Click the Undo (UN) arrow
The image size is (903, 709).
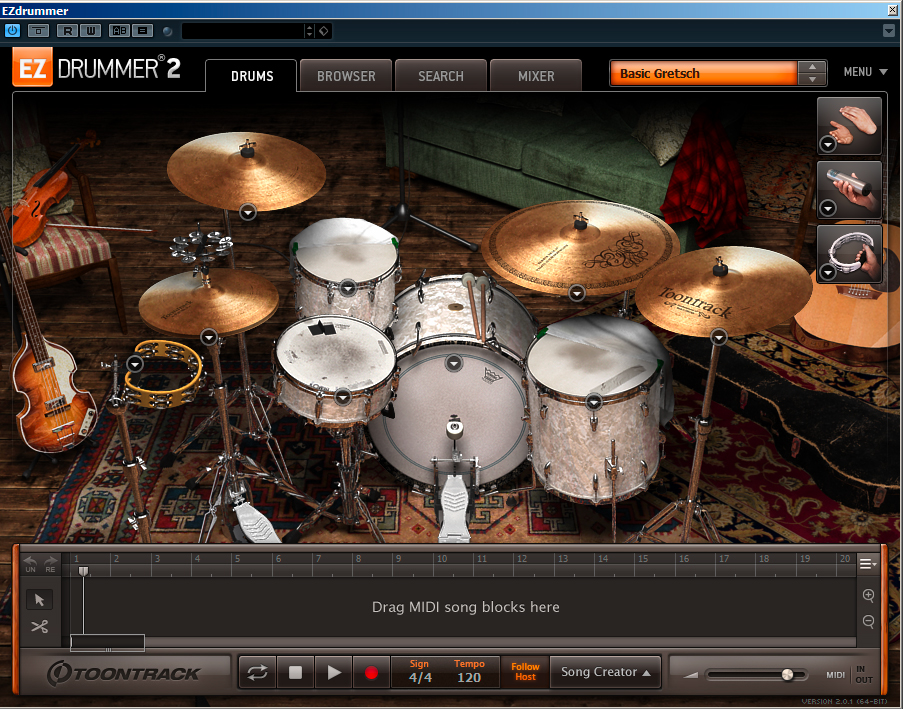[31, 564]
